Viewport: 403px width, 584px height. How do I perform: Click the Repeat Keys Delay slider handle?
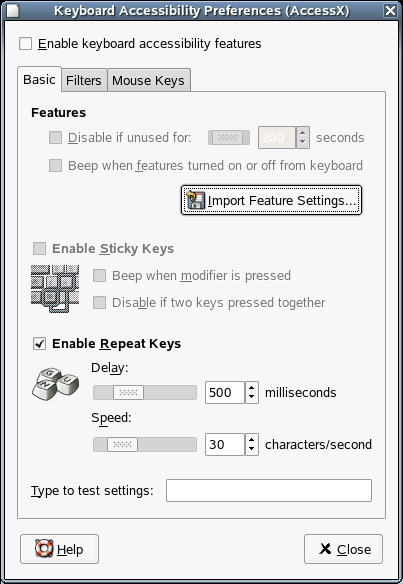(x=128, y=393)
